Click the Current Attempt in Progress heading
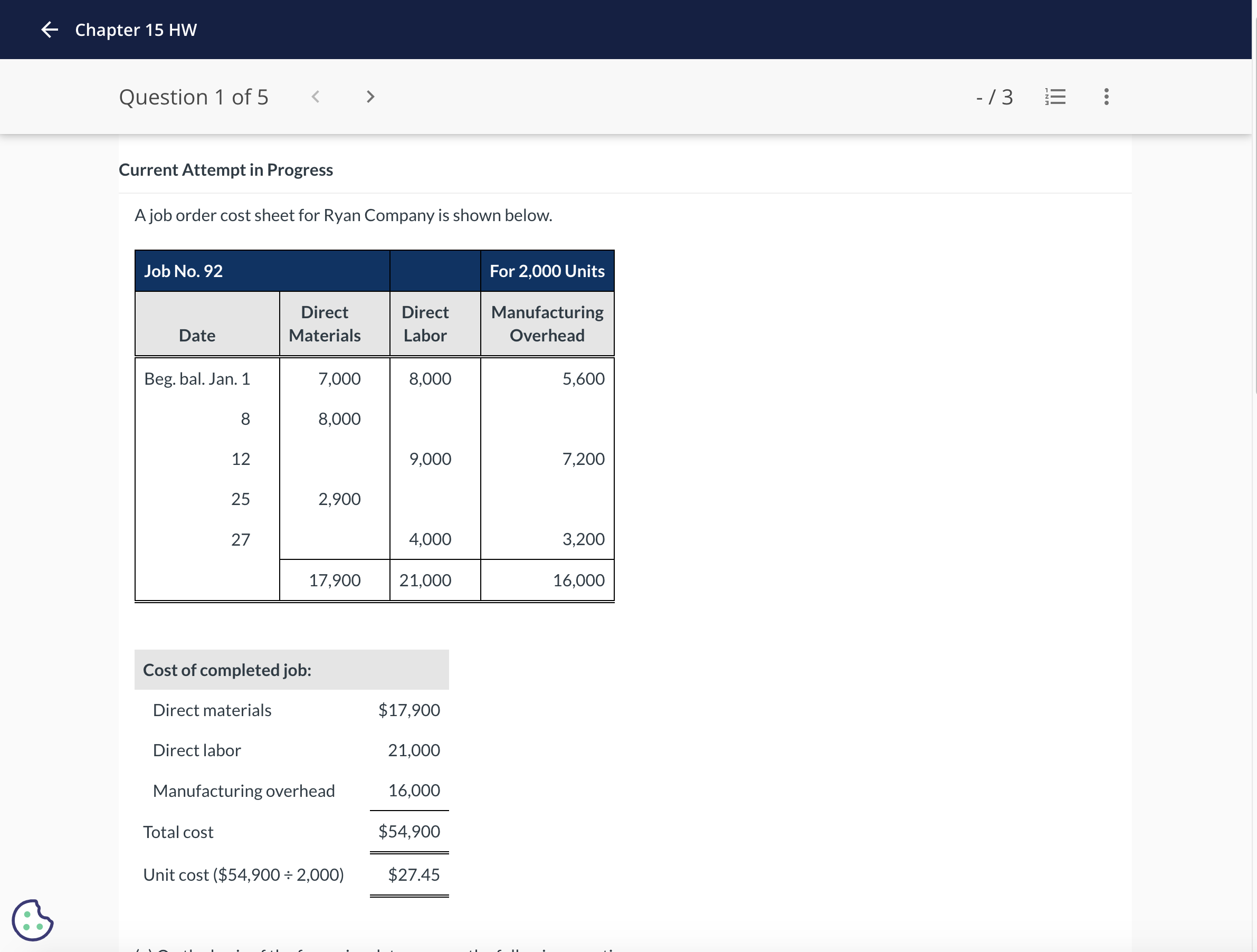1257x952 pixels. pyautogui.click(x=226, y=169)
